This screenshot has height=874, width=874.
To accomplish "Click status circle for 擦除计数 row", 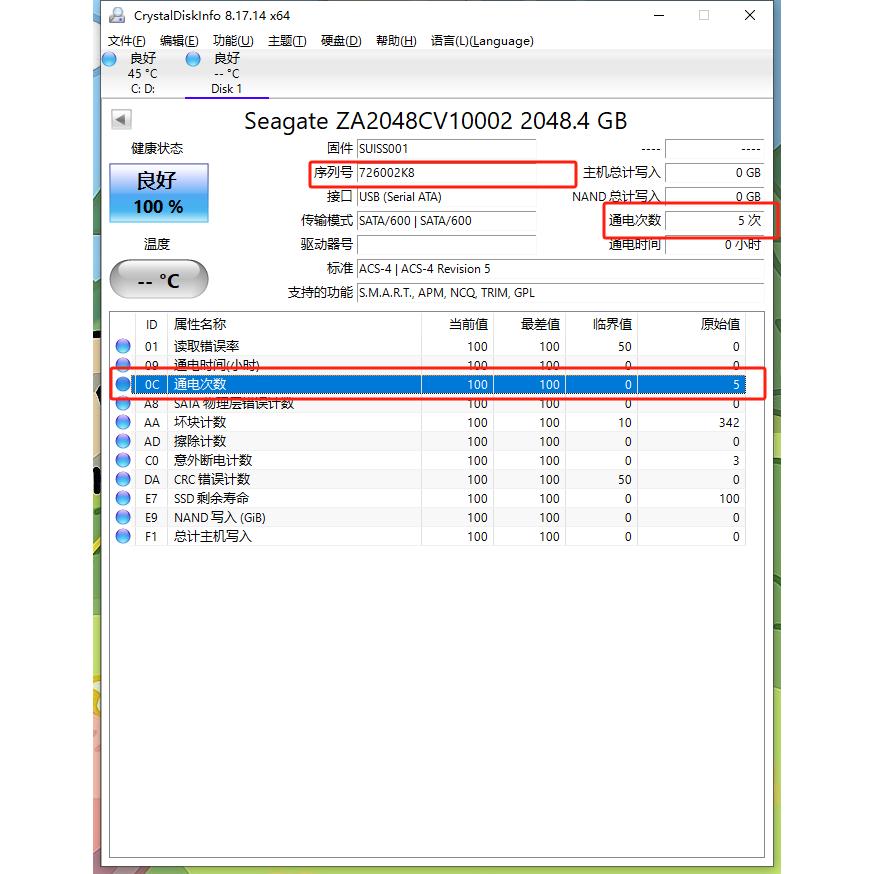I will (123, 441).
